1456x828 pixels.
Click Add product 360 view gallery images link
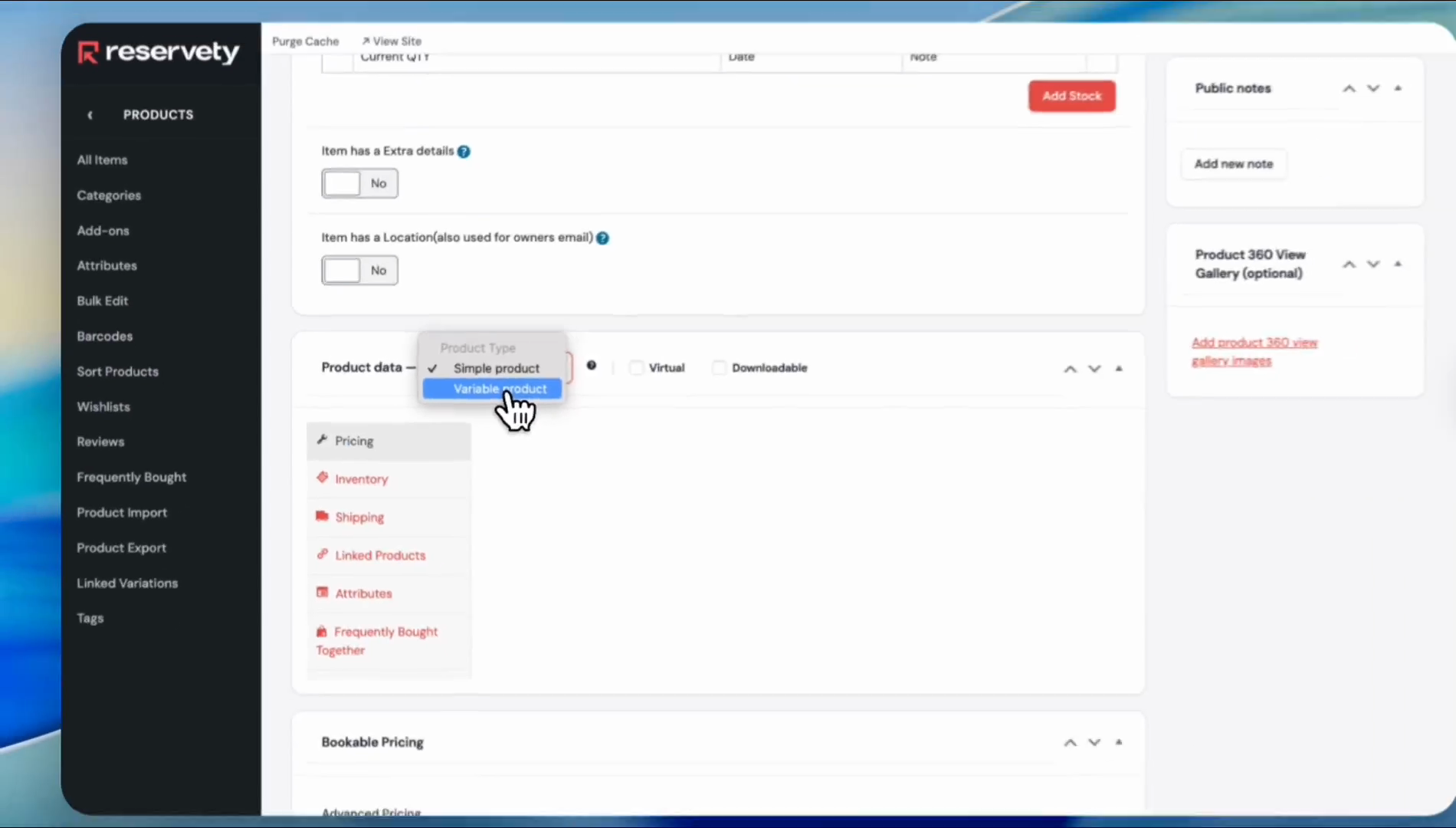tap(1254, 352)
